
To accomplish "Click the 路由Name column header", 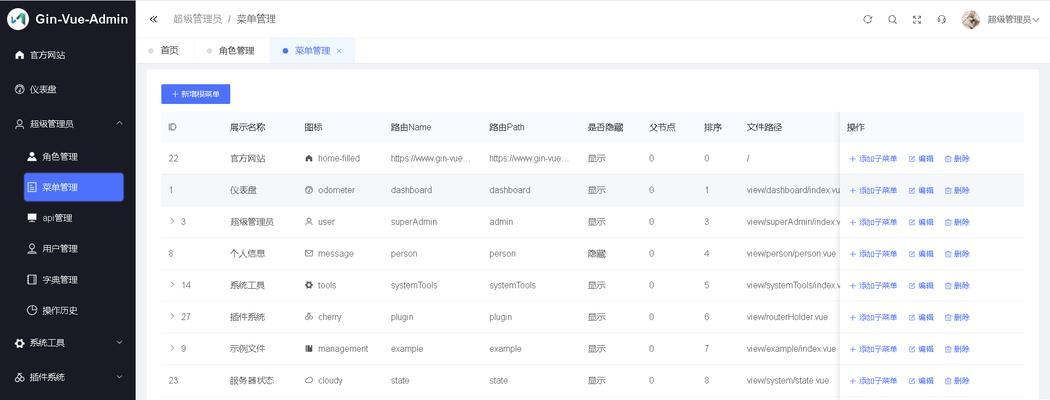I will (x=411, y=127).
